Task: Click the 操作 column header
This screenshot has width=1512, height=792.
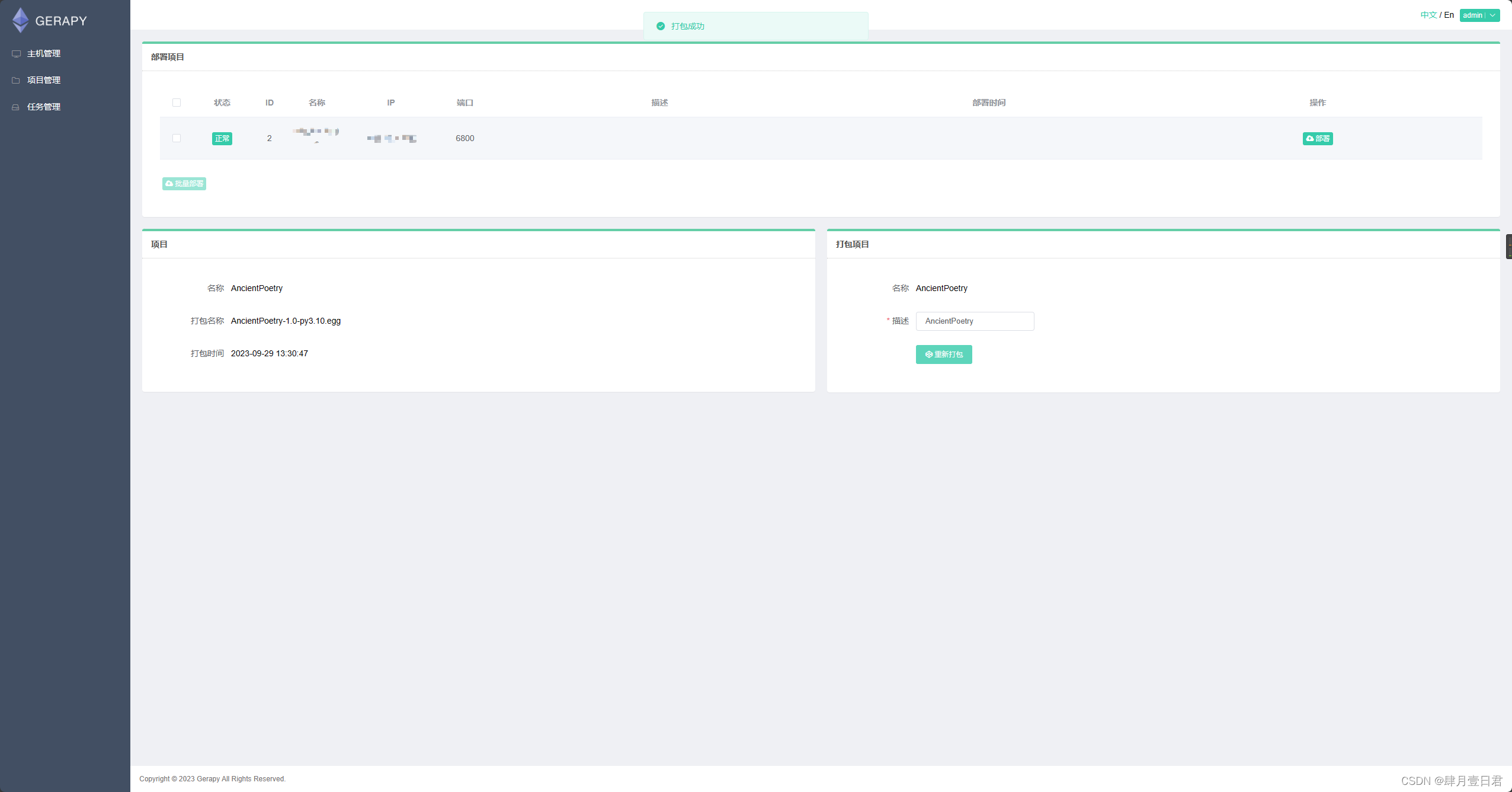Action: [1318, 103]
